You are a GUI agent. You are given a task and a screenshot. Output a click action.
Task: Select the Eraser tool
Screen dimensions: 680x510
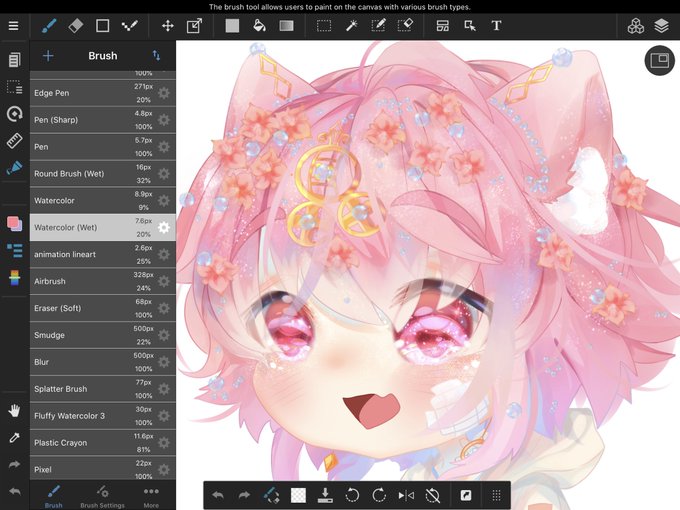(75, 26)
